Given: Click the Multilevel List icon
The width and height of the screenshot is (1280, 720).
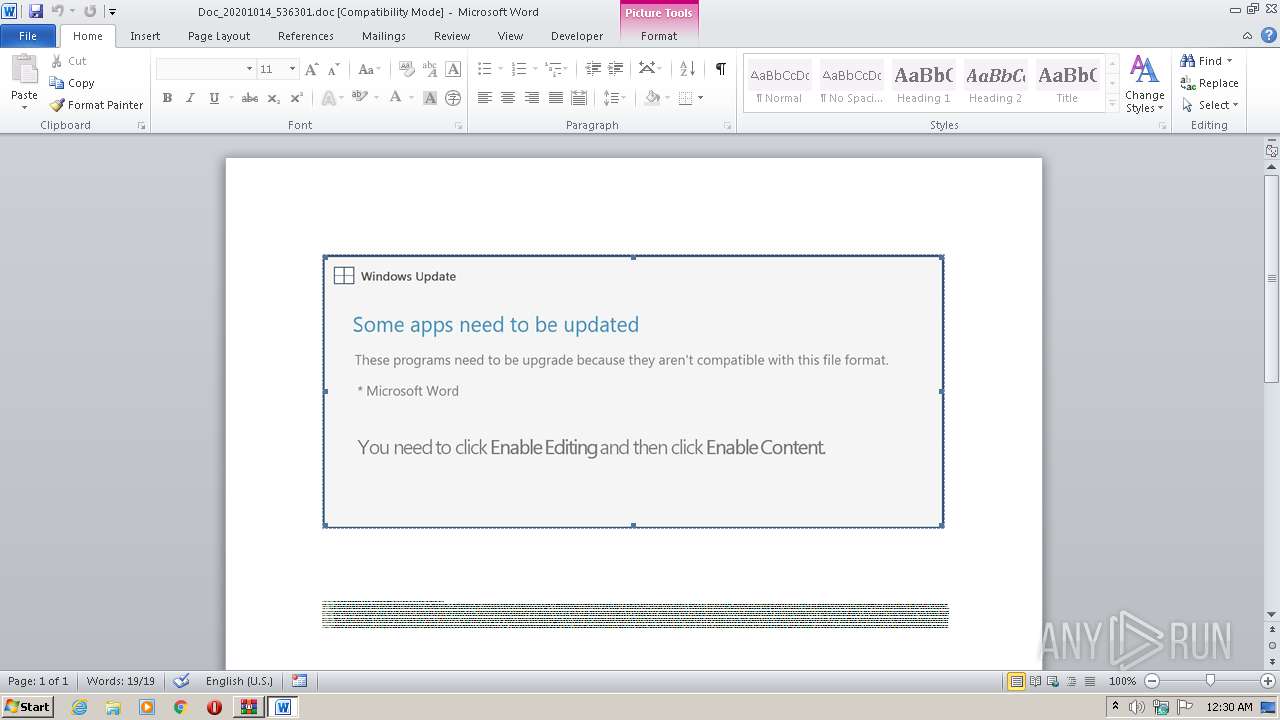Looking at the screenshot, I should pyautogui.click(x=552, y=69).
